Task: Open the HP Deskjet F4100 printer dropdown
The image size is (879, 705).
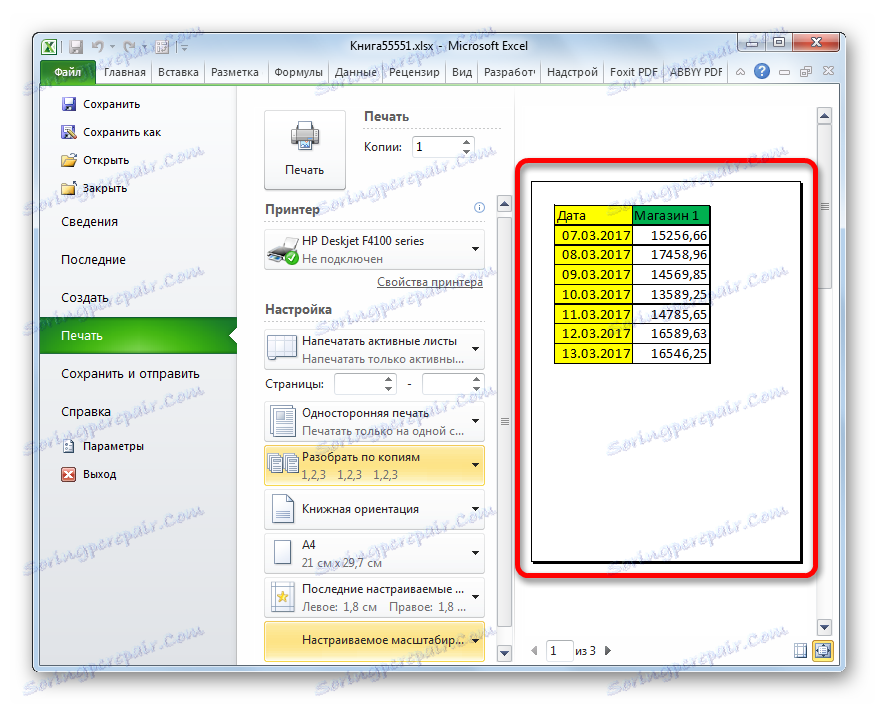Action: tap(374, 250)
